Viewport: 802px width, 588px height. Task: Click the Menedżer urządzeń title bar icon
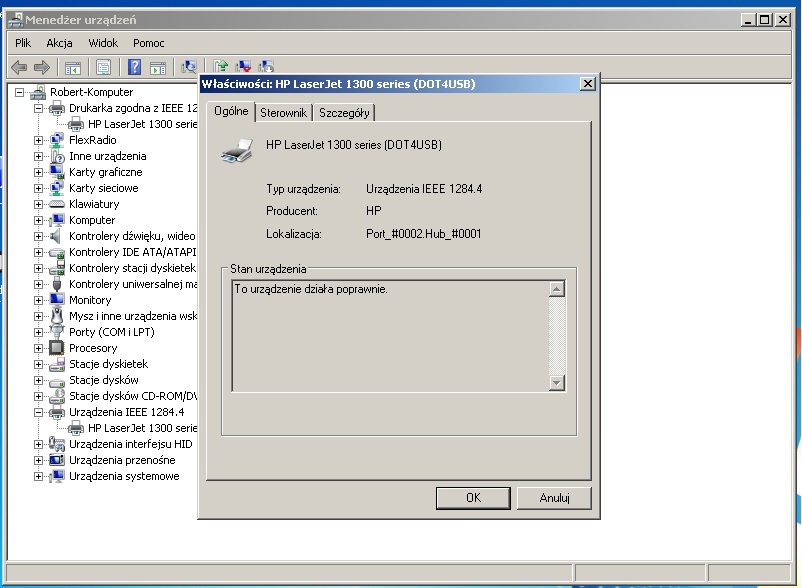16,20
